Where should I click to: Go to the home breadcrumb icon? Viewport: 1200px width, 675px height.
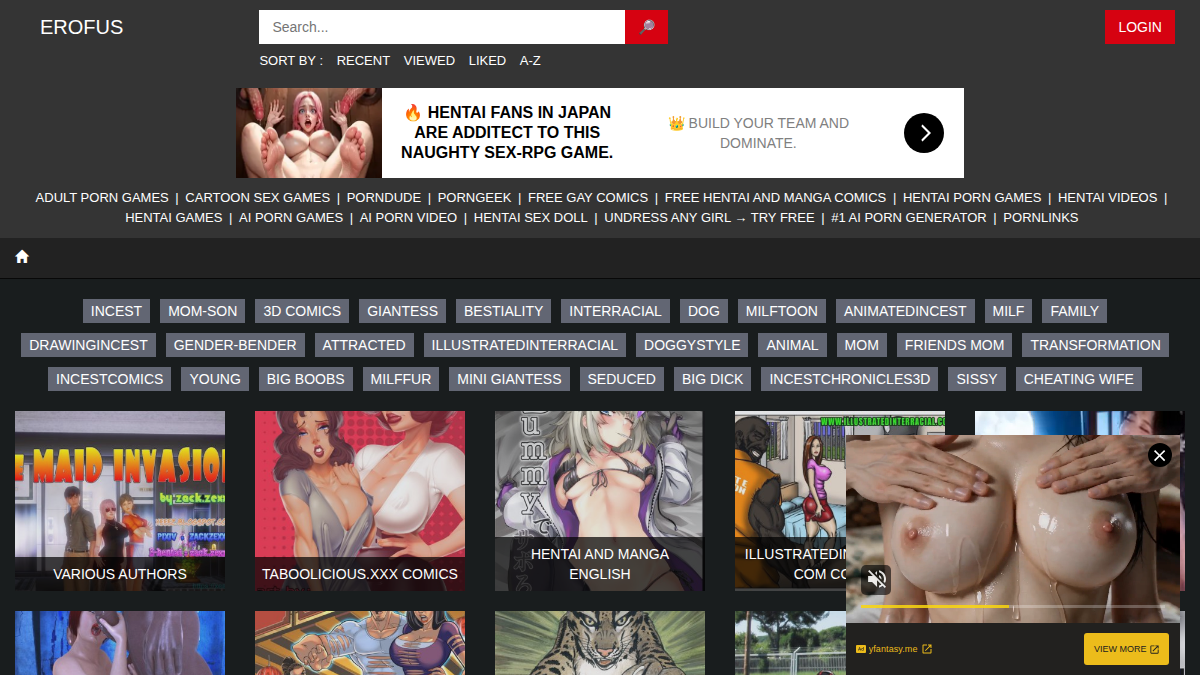[x=22, y=257]
